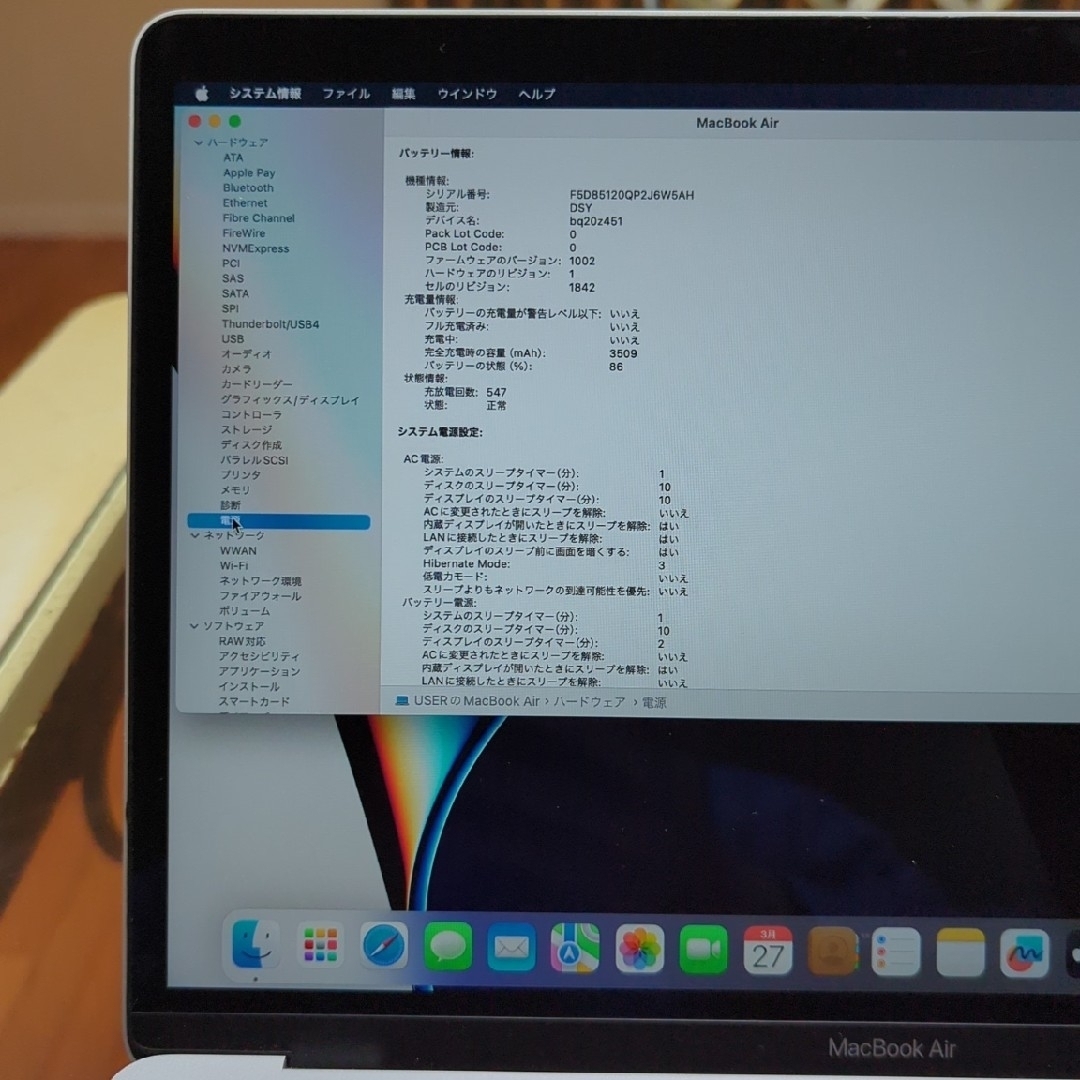
Task: Open the ウインドウ menu
Action: pyautogui.click(x=467, y=94)
